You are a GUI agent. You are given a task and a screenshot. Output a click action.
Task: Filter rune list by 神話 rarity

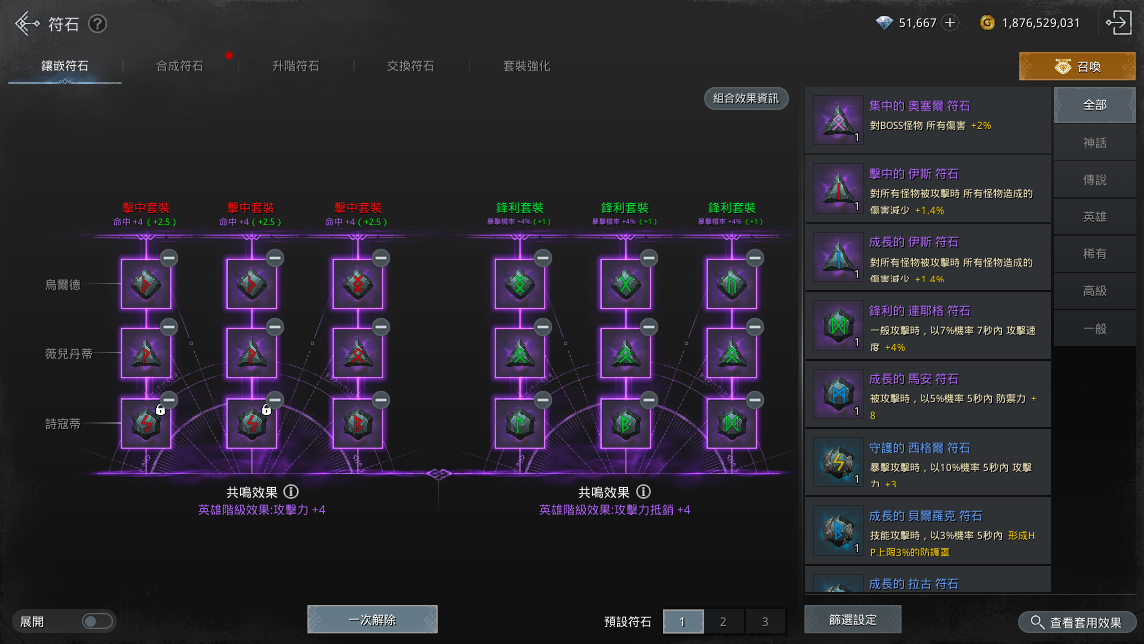(1095, 143)
